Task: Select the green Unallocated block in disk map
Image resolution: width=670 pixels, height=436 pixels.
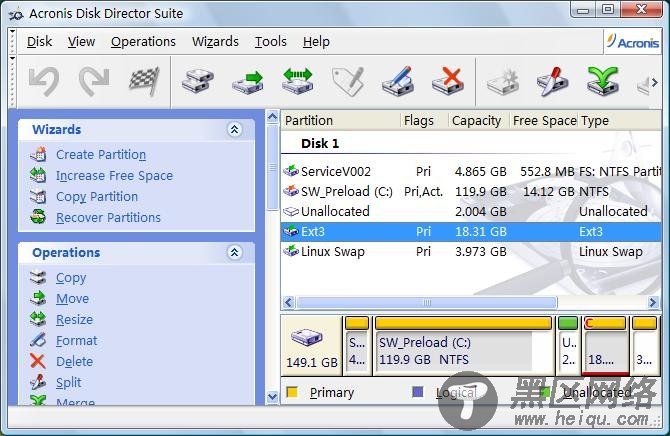Action: [569, 346]
